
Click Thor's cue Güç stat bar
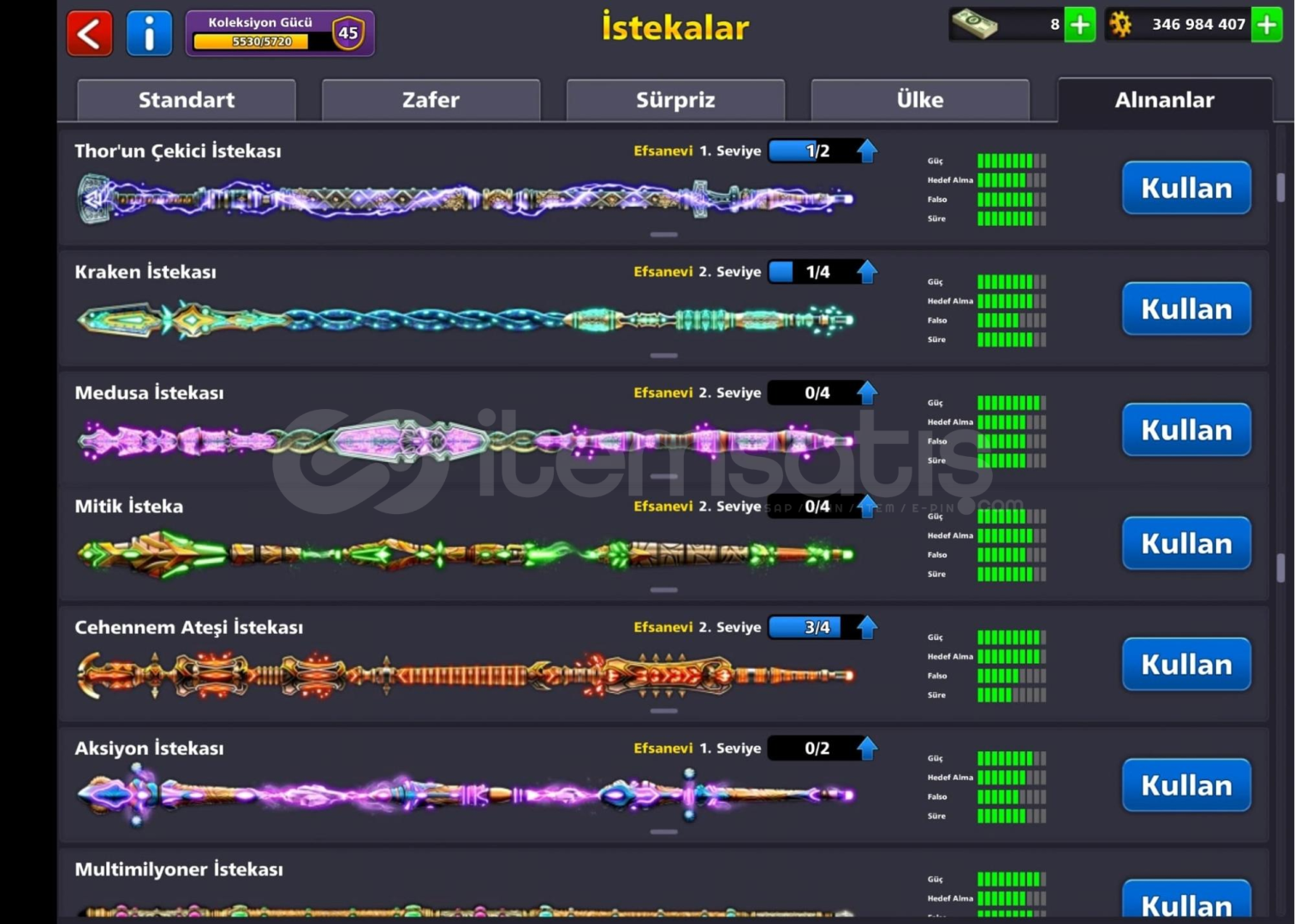(1012, 161)
